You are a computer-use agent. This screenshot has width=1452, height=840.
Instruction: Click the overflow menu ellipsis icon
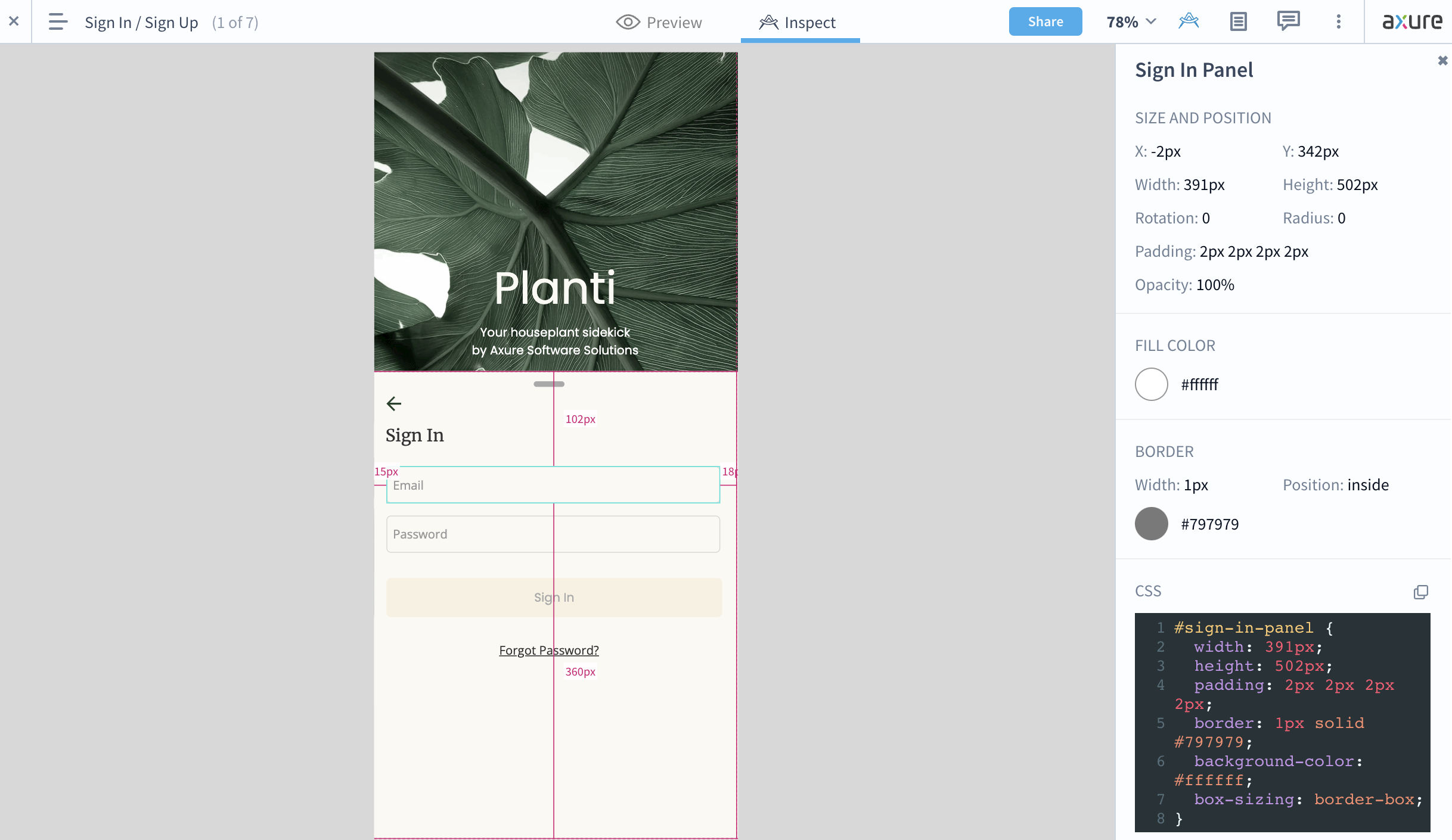1339,21
